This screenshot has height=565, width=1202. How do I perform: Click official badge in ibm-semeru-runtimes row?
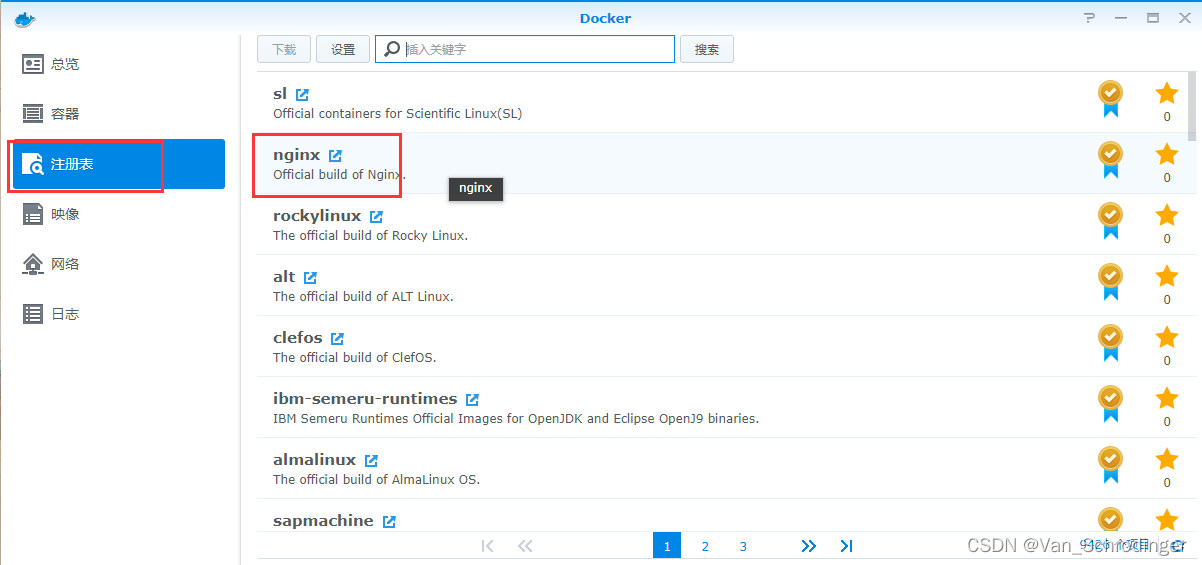1110,404
